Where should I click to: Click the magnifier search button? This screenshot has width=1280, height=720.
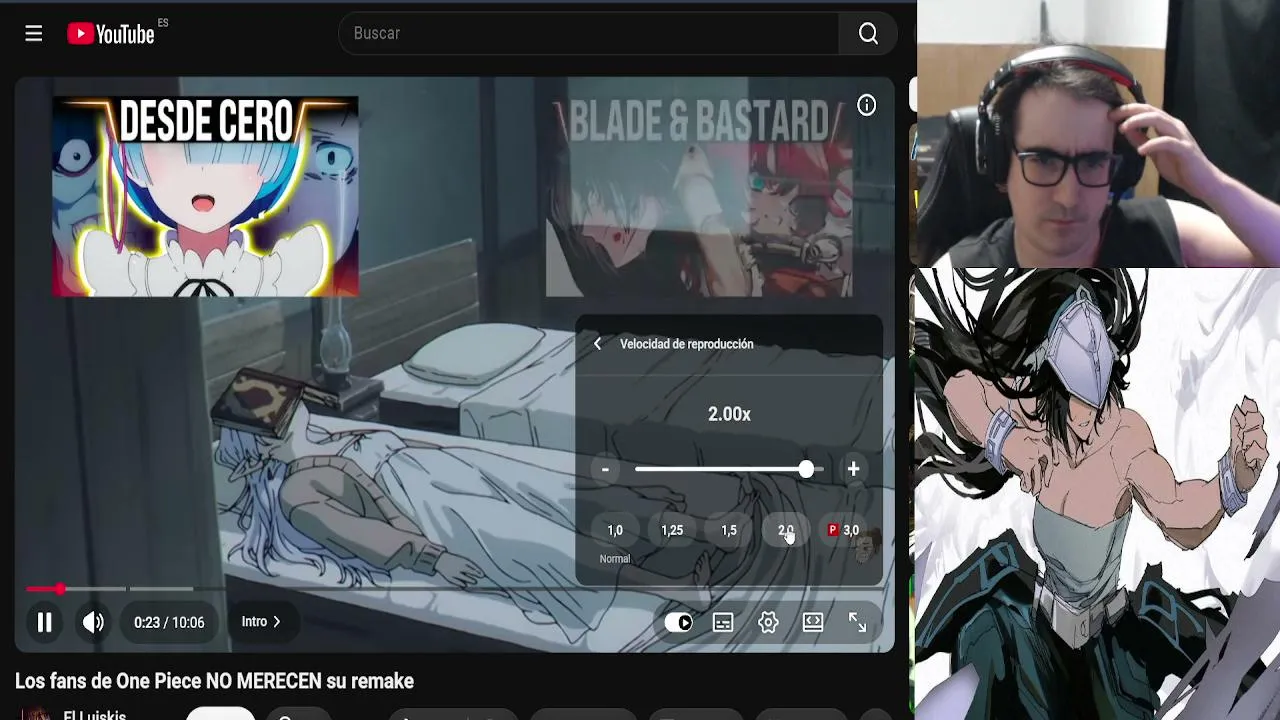(x=868, y=33)
